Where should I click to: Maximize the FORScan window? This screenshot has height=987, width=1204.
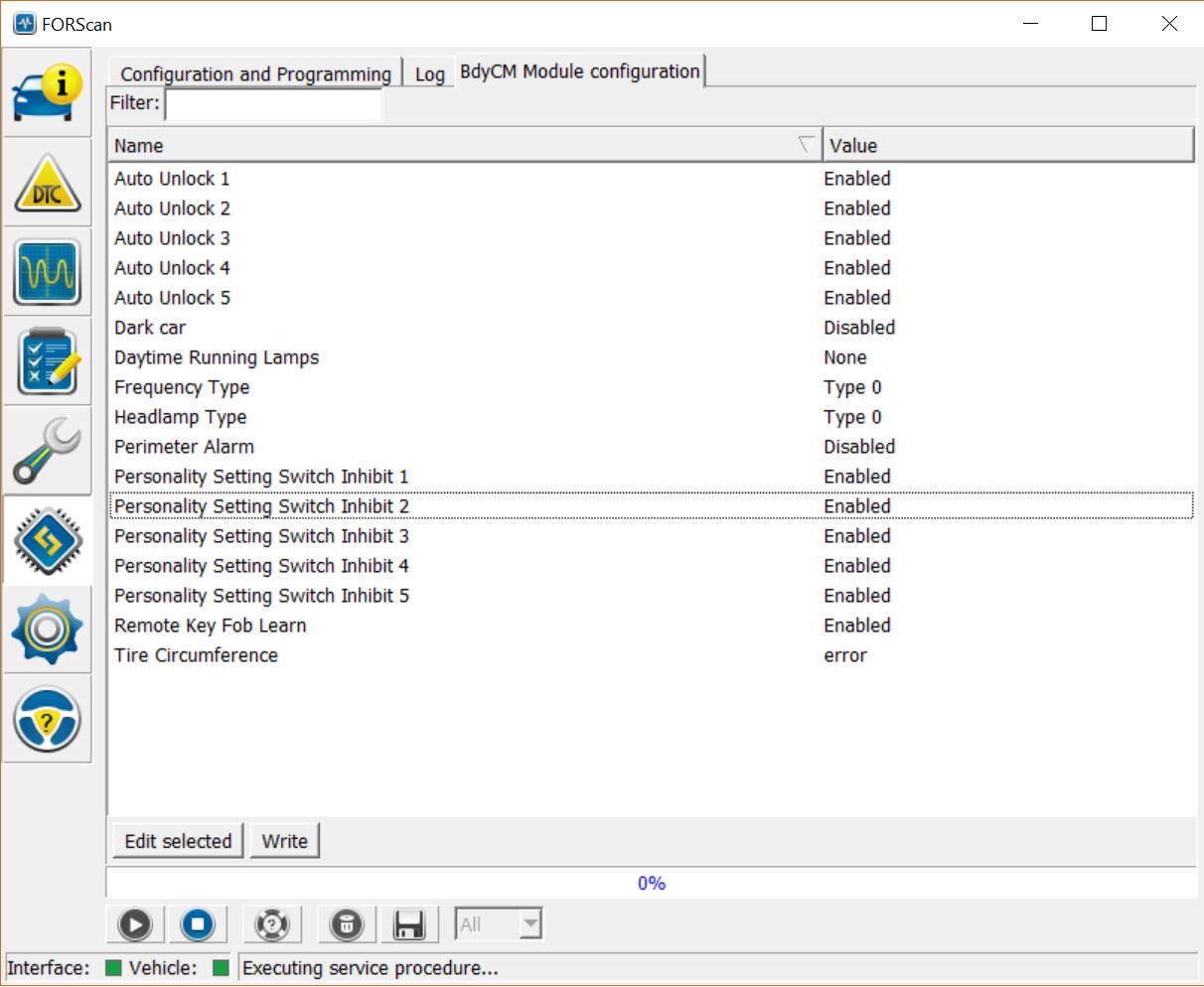coord(1099,24)
